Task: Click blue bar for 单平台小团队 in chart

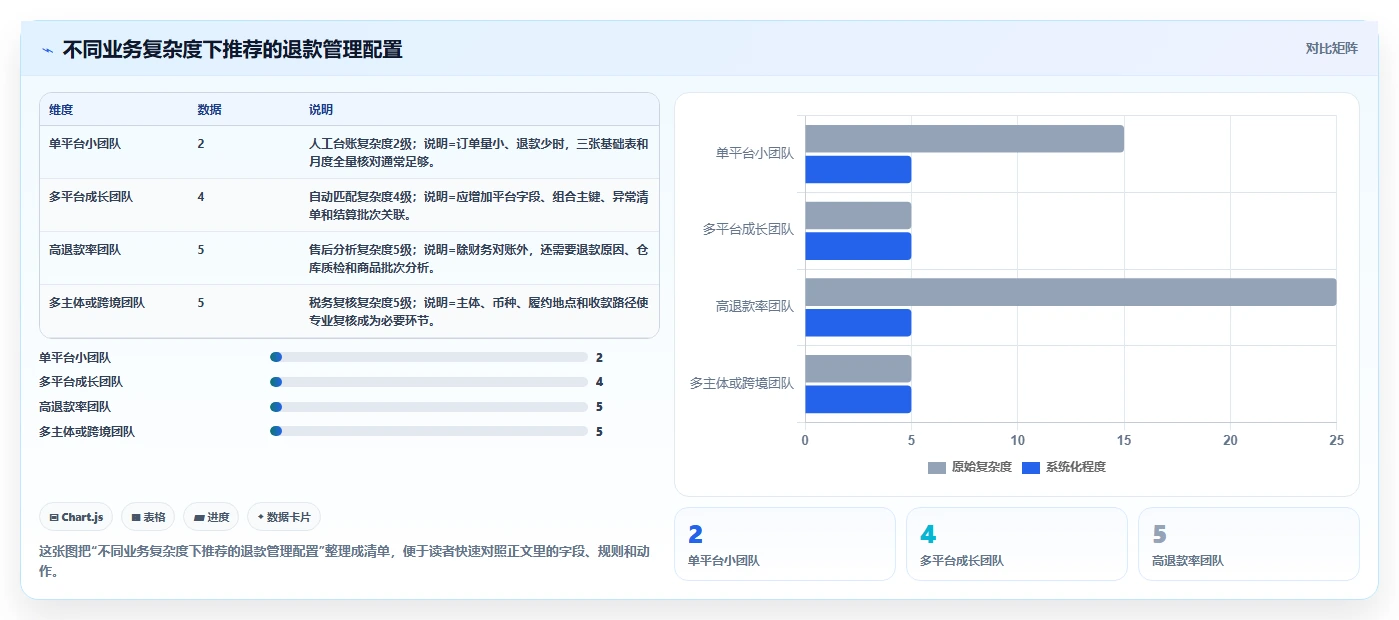Action: (858, 169)
